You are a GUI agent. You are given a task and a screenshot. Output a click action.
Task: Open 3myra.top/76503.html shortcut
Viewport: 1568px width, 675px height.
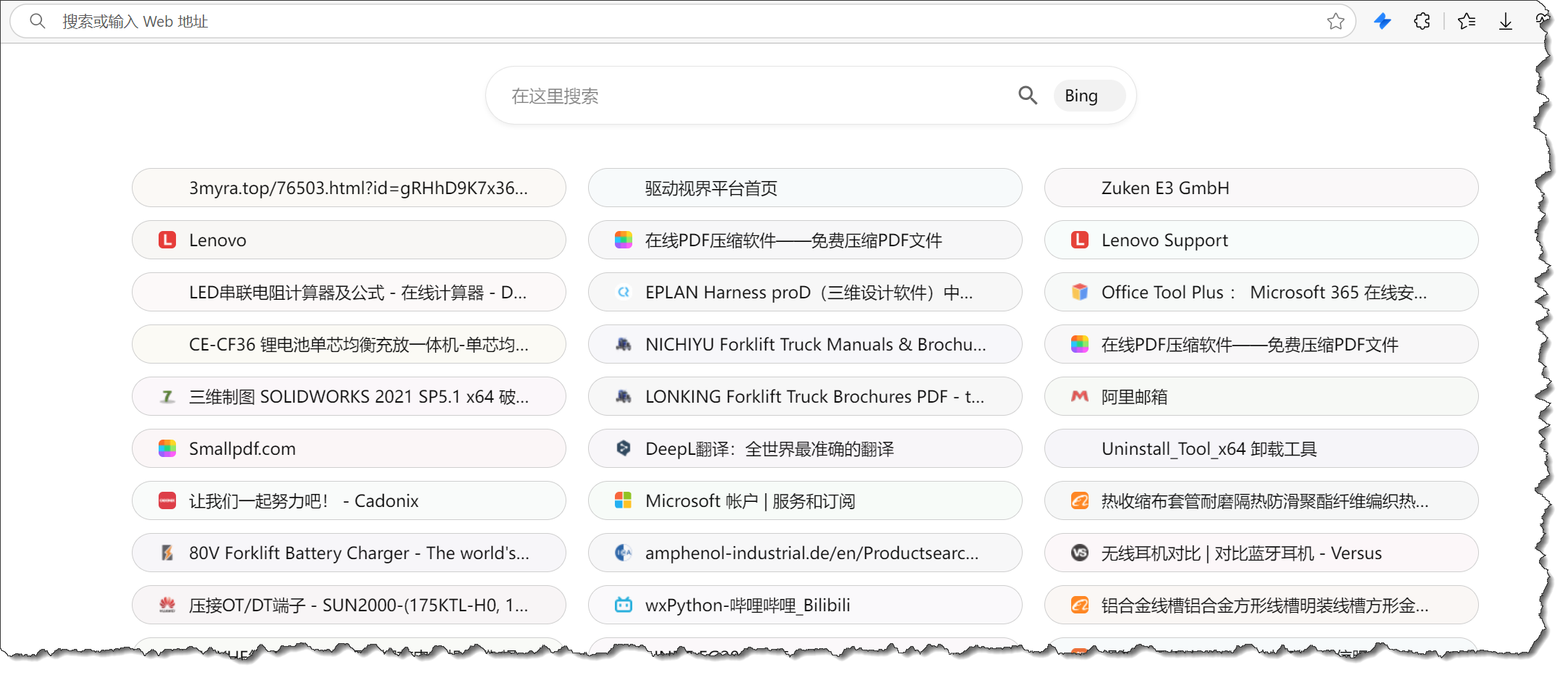pyautogui.click(x=348, y=188)
